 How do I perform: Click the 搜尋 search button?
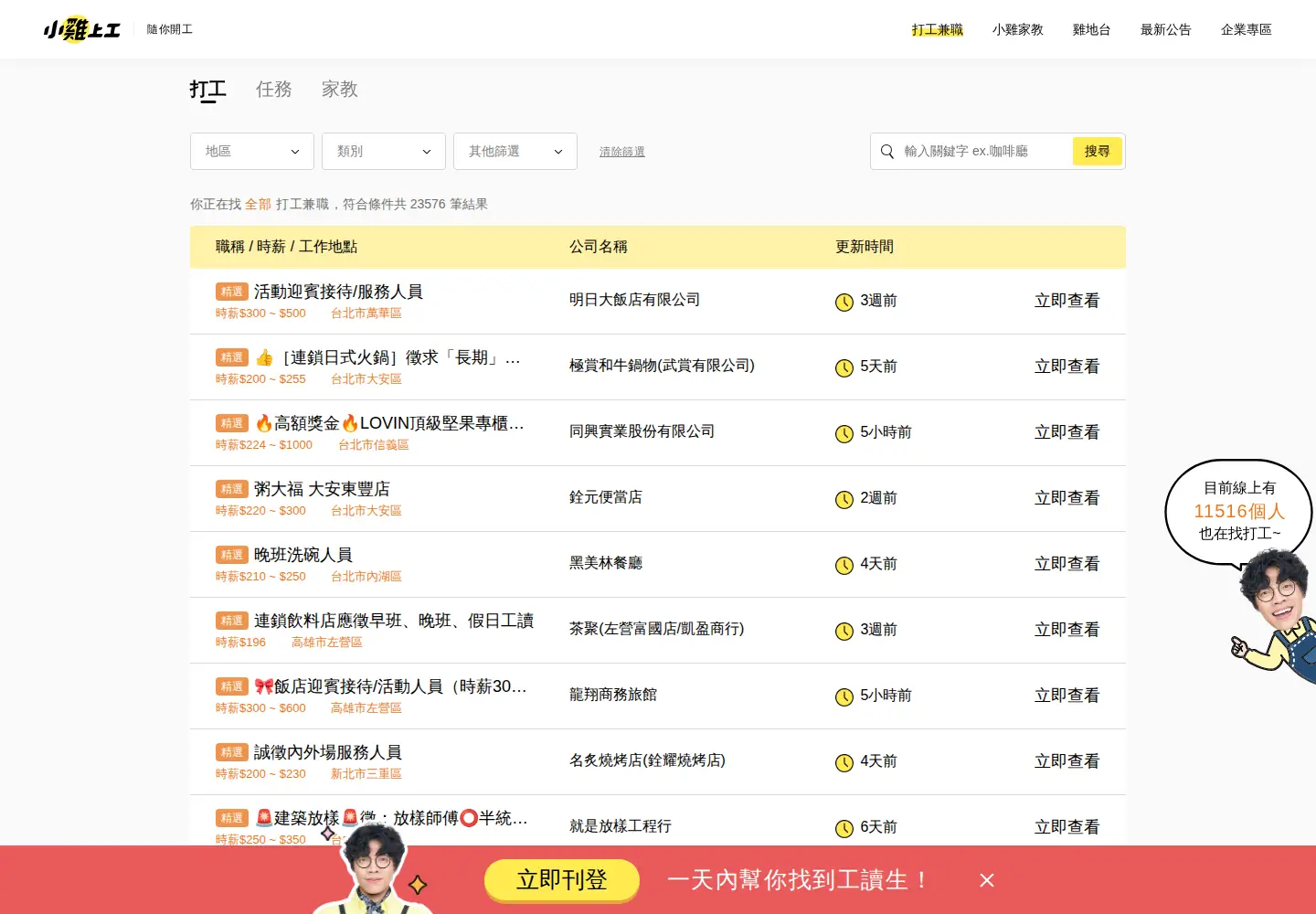click(1098, 151)
